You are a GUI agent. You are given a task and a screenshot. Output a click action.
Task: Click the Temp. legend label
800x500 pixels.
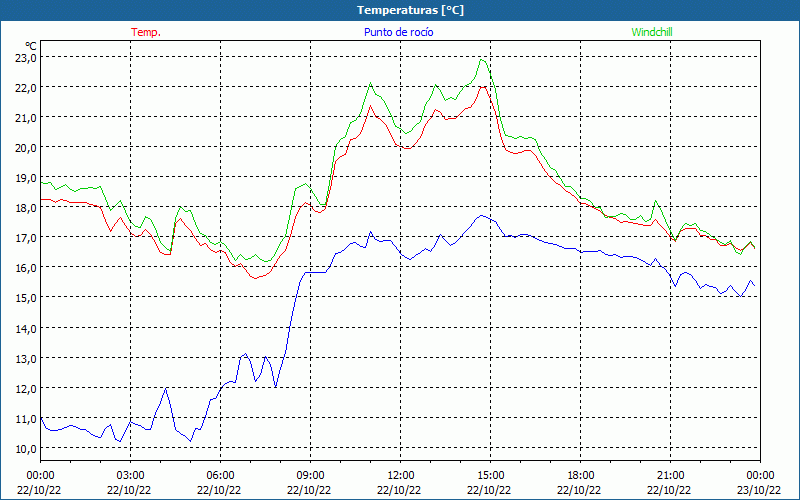coord(146,32)
